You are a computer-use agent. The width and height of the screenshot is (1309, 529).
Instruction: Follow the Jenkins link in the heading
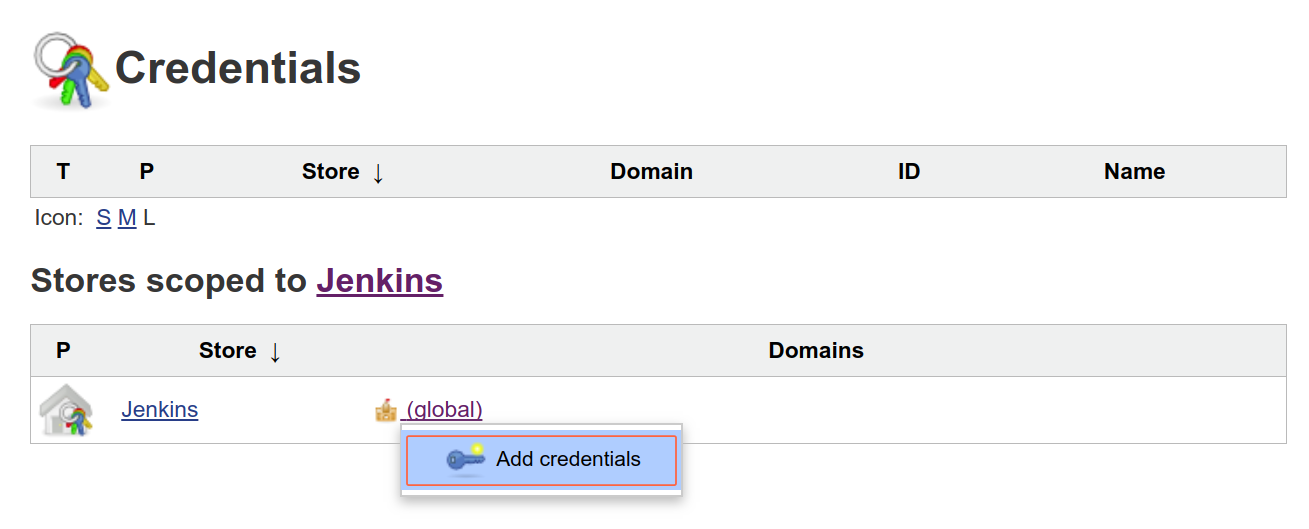point(379,281)
